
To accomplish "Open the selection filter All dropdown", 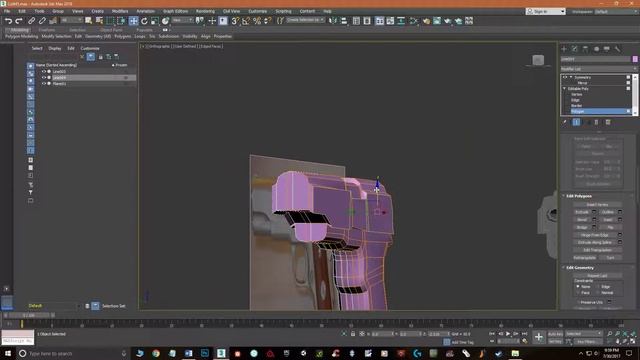I will 71,20.
